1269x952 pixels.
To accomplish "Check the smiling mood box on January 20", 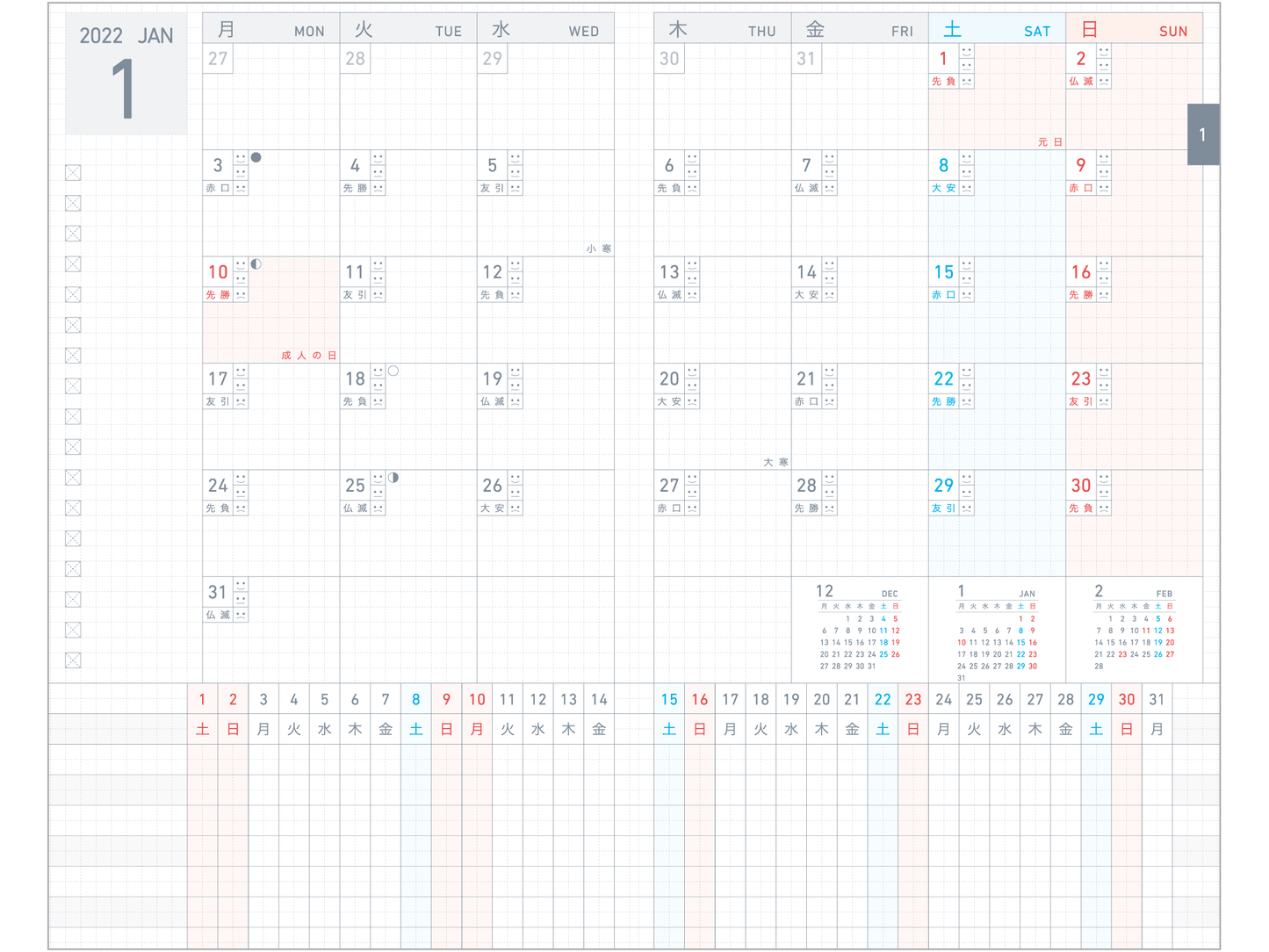I will coord(692,371).
